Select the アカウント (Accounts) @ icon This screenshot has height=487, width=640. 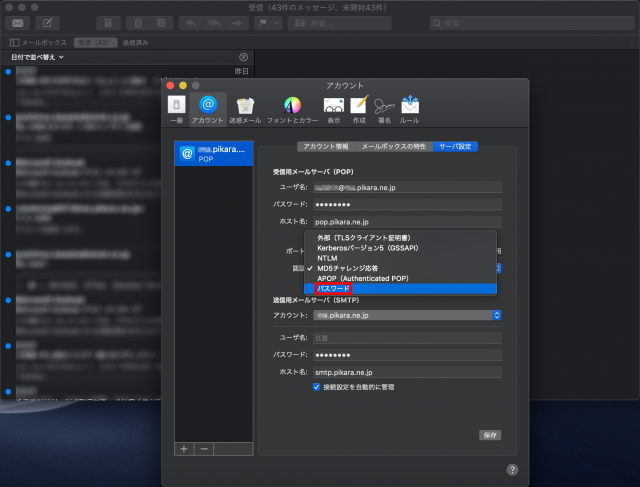coord(207,108)
